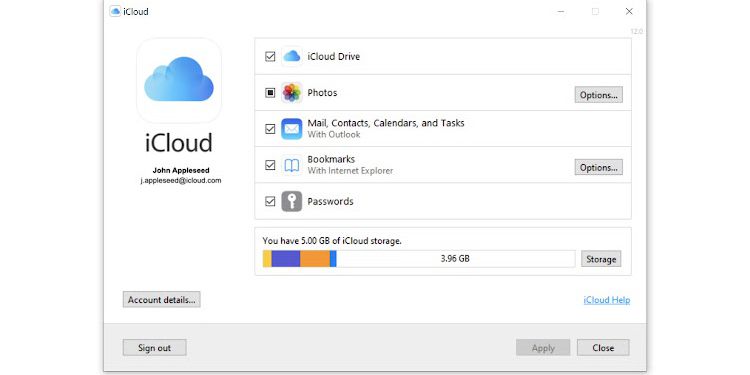Viewport: 750px width, 375px height.
Task: Click the 5.00 GB storage message
Action: click(x=332, y=241)
